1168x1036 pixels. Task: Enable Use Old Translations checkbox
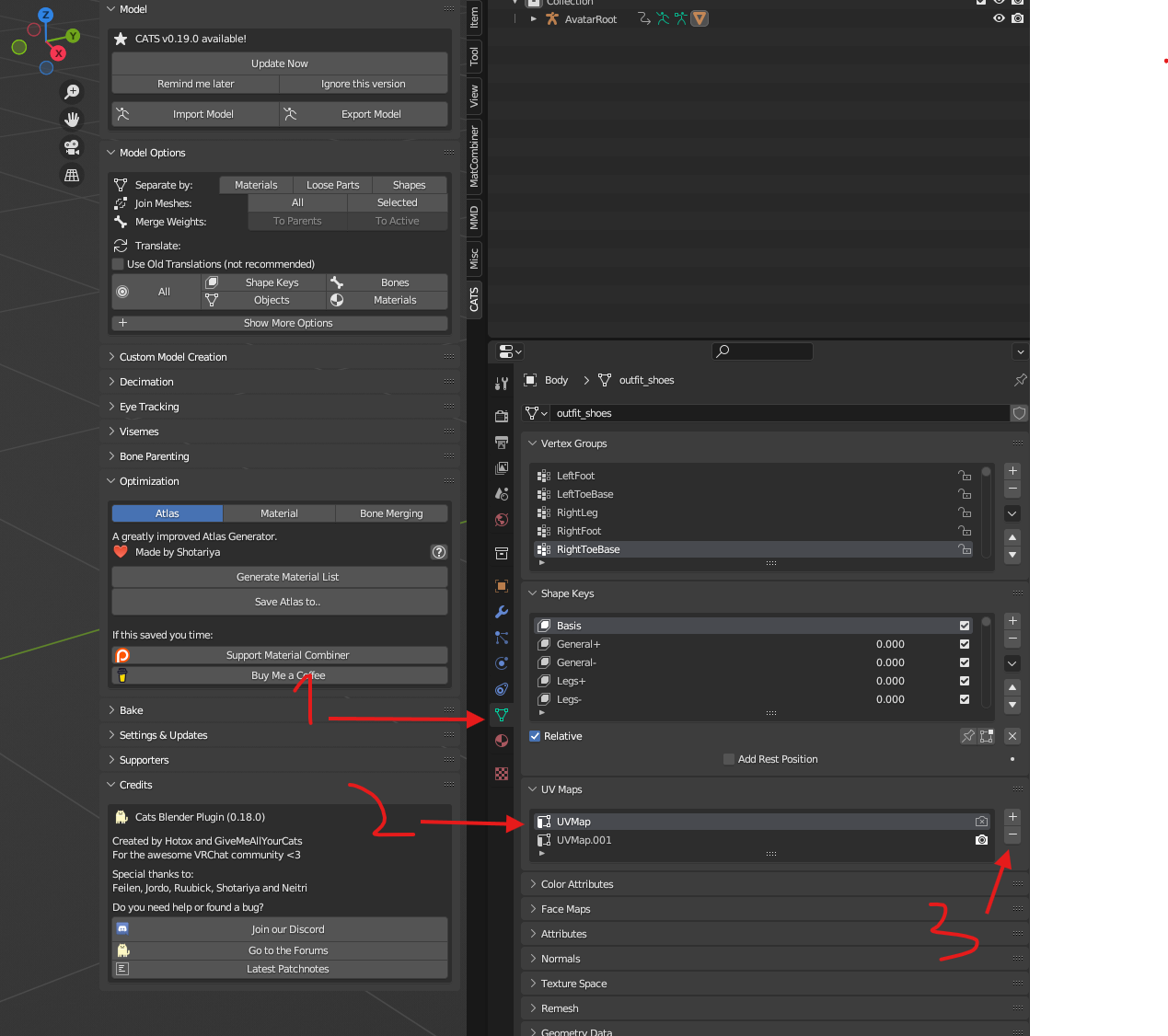tap(118, 264)
